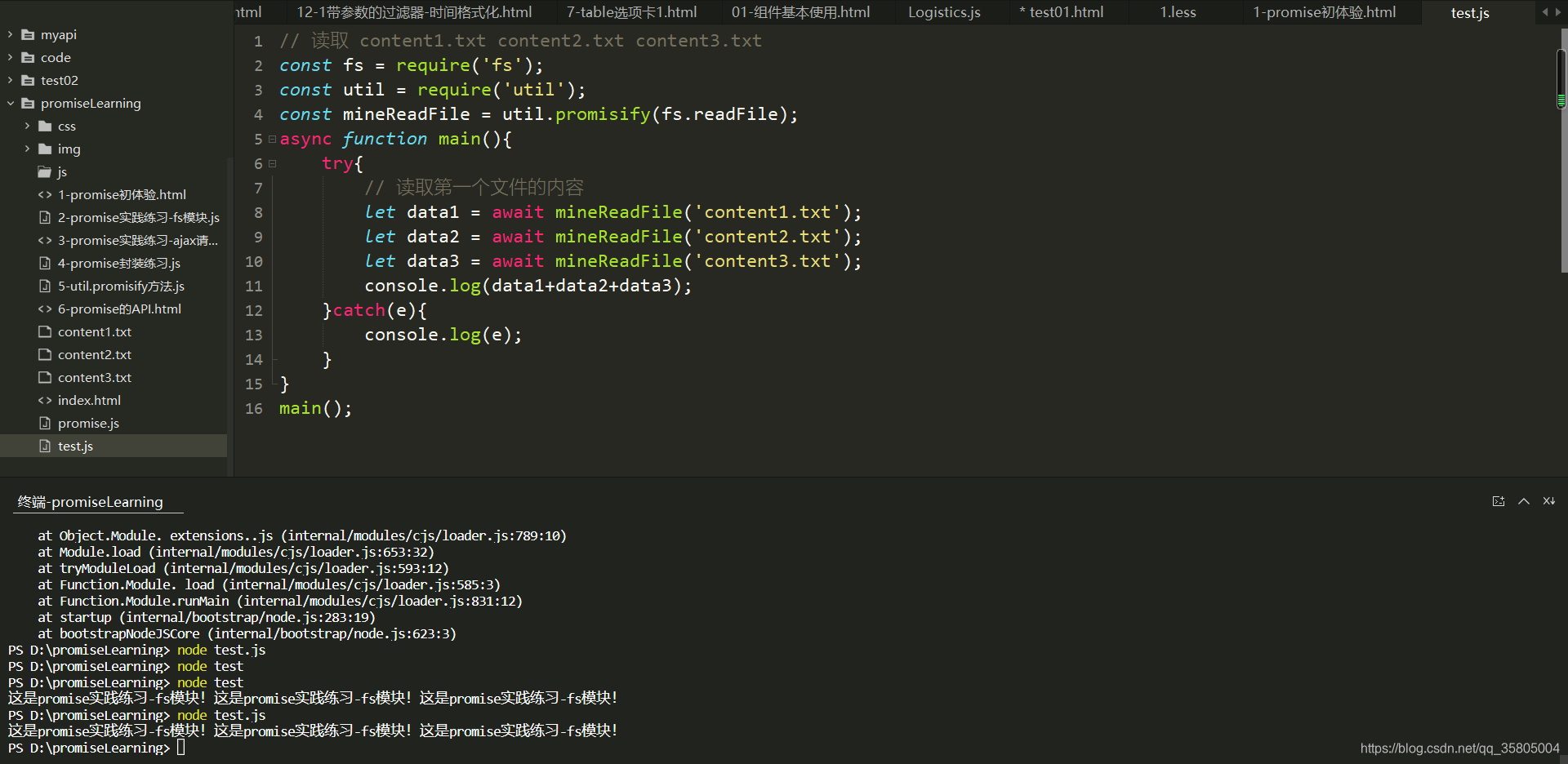
Task: Click the file icon of promise.js
Action: point(45,423)
